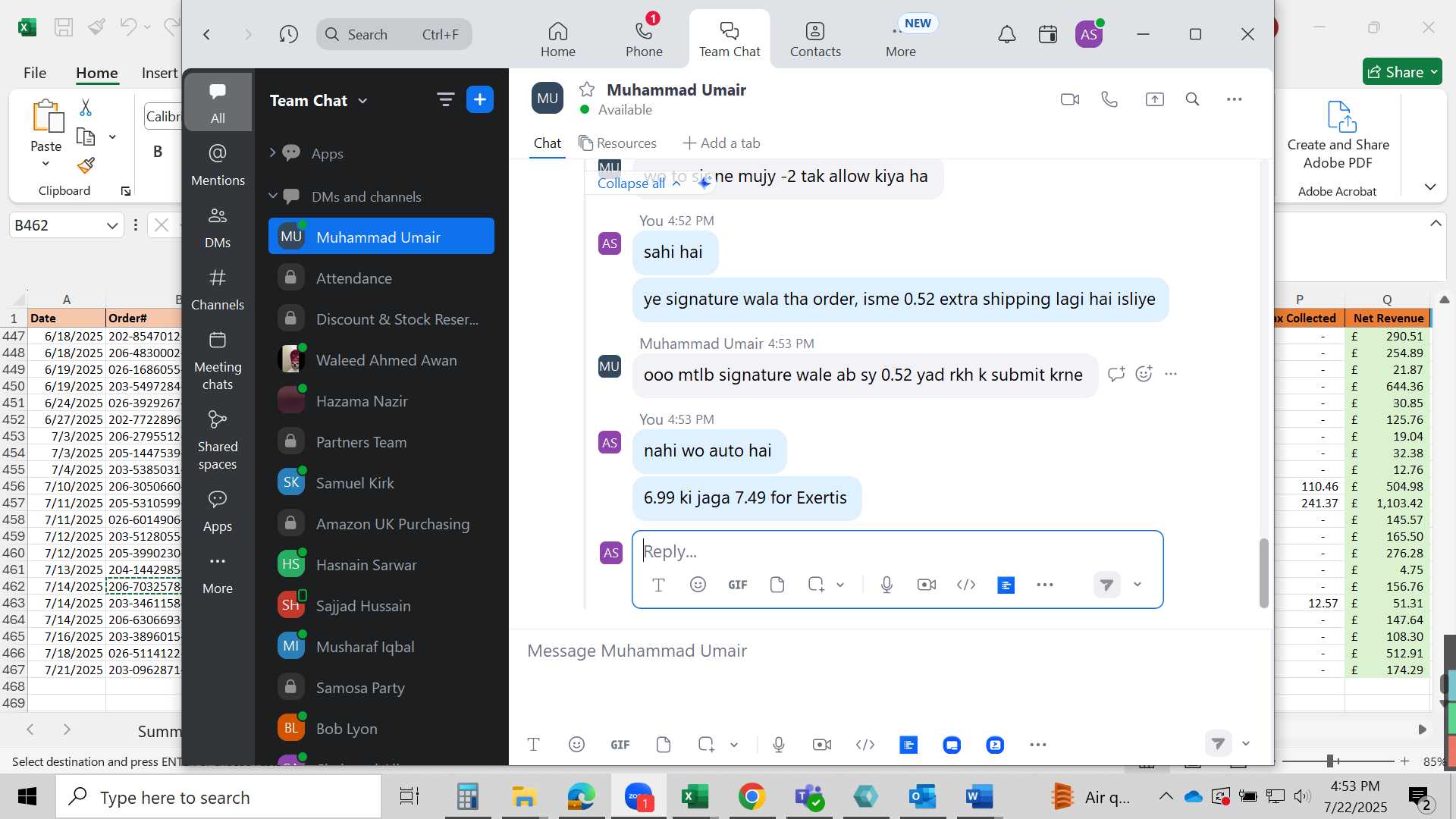Start a video call with Muhammad Umair
Screen dimensions: 1456x819
[1069, 99]
